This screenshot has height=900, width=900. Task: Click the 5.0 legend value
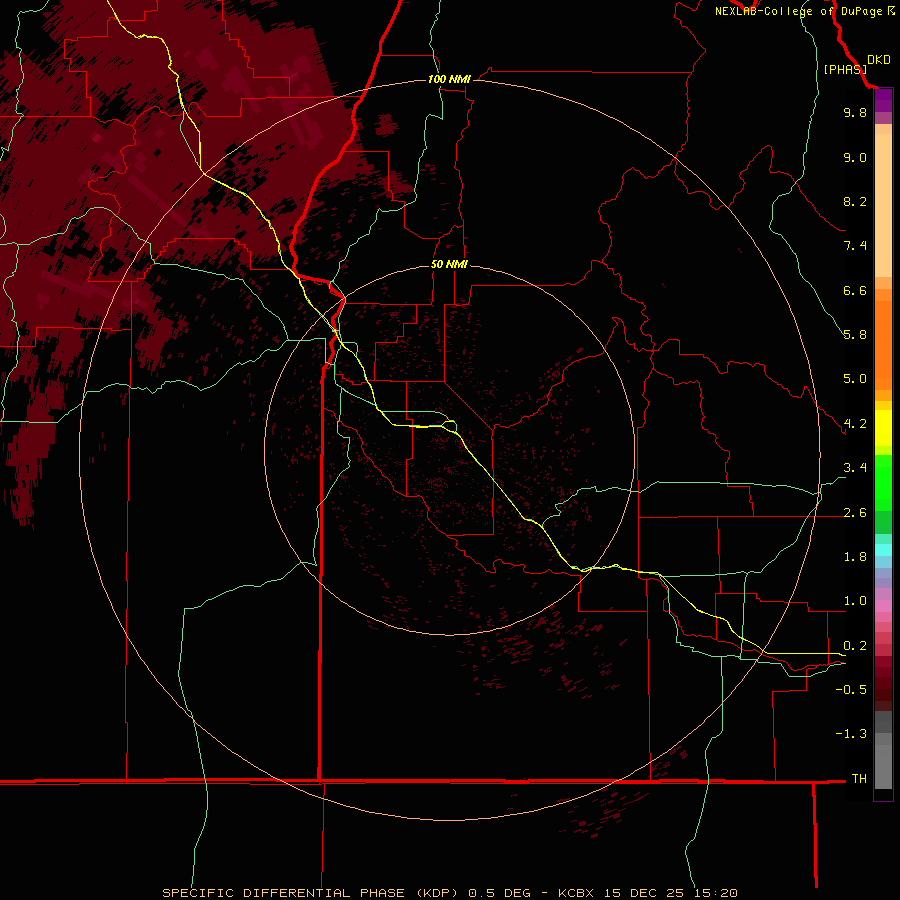pos(855,379)
